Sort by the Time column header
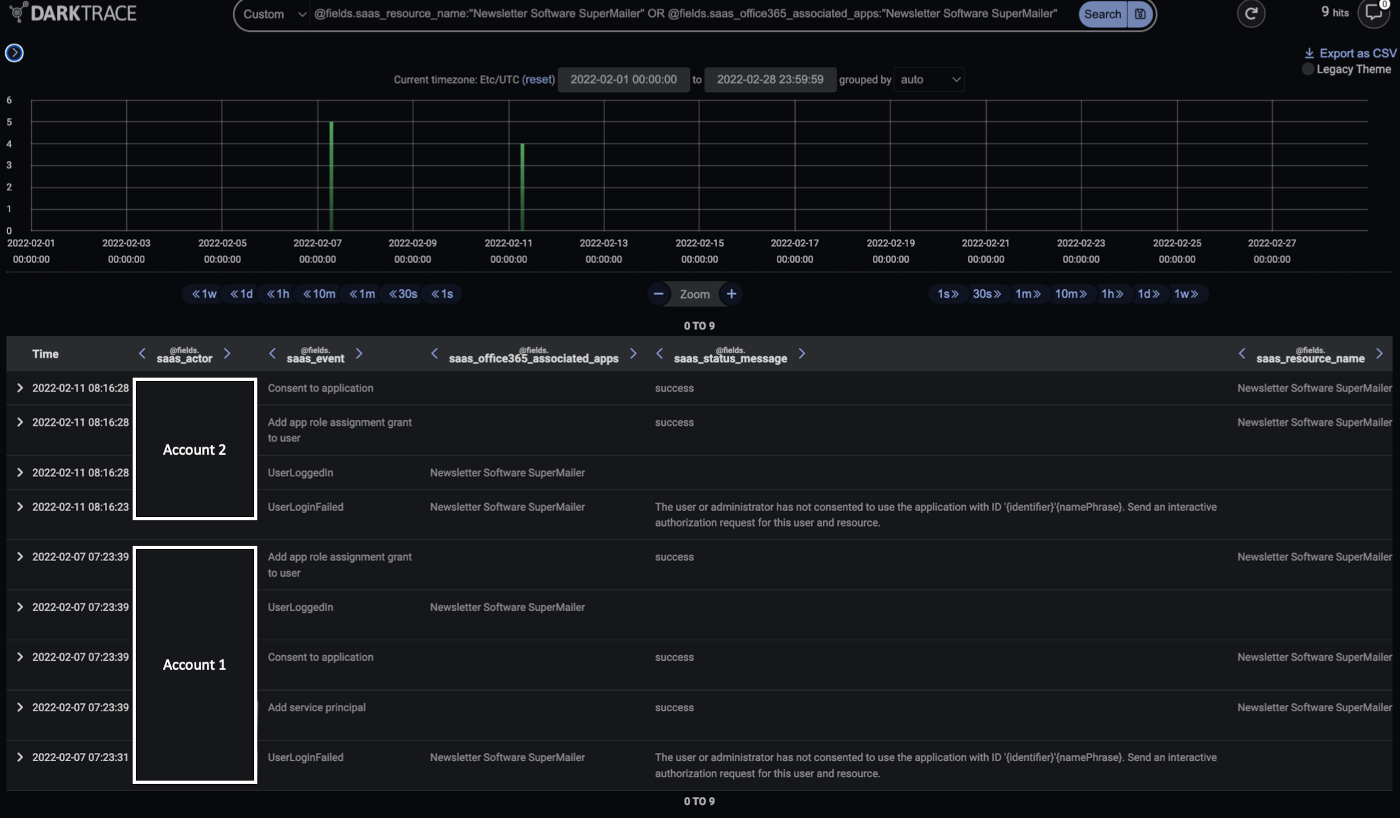 coord(45,354)
